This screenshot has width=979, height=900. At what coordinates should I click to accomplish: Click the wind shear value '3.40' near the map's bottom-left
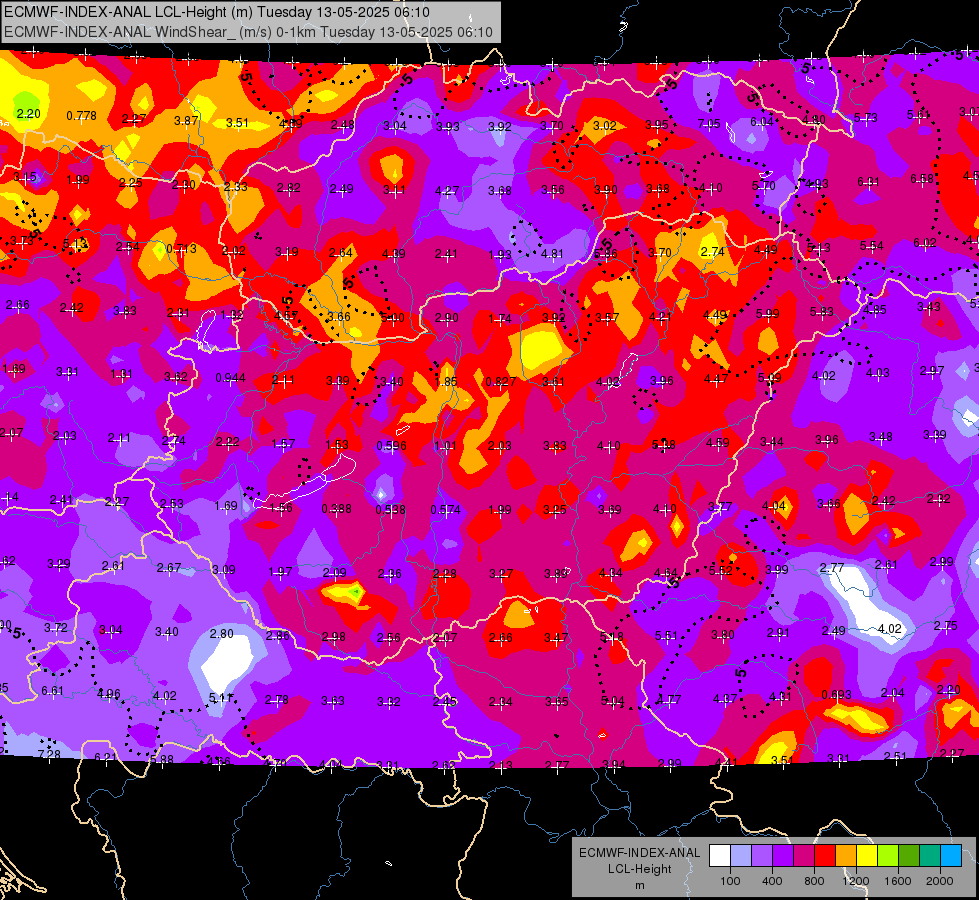click(167, 632)
